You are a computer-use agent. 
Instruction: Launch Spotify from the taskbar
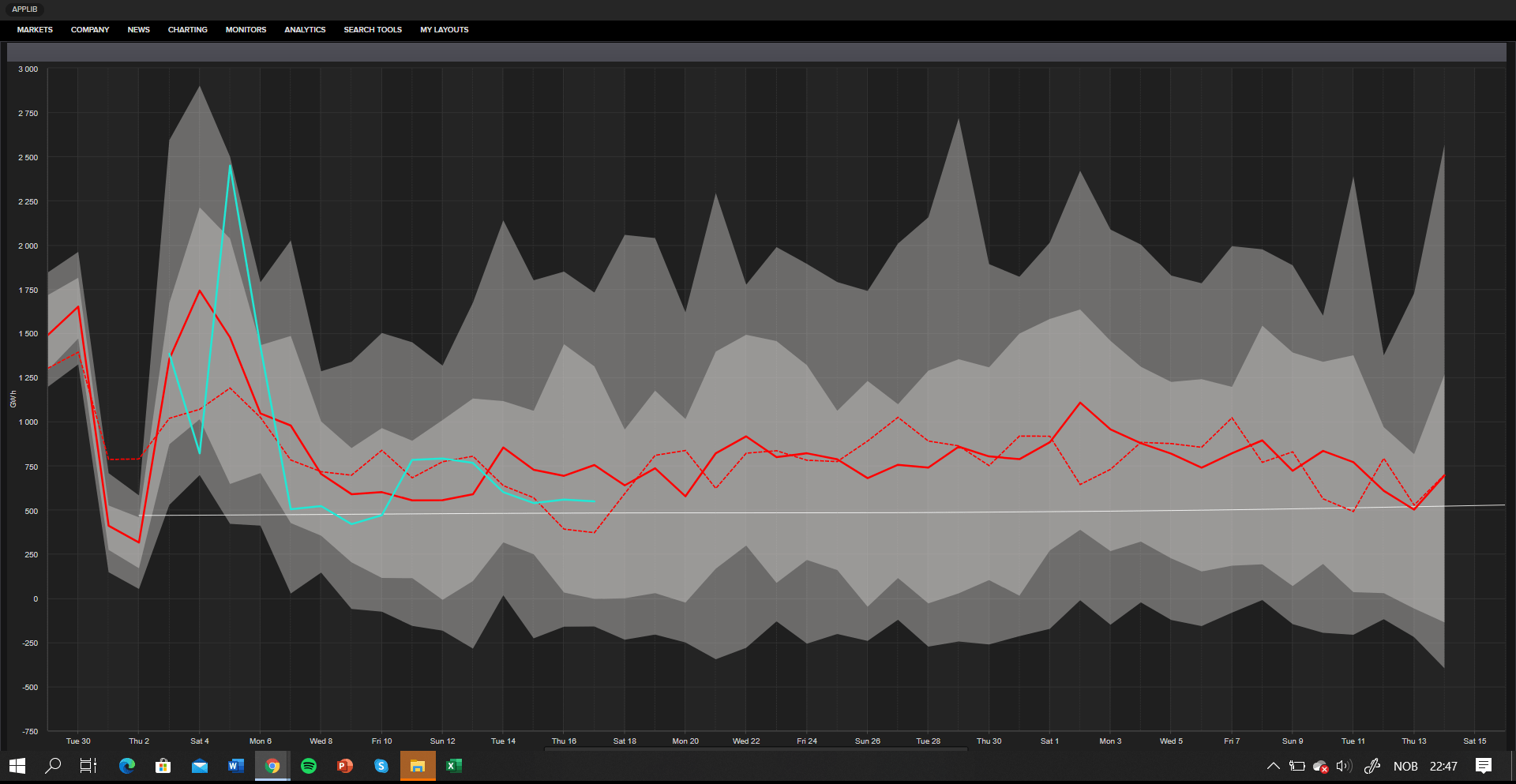pos(309,766)
